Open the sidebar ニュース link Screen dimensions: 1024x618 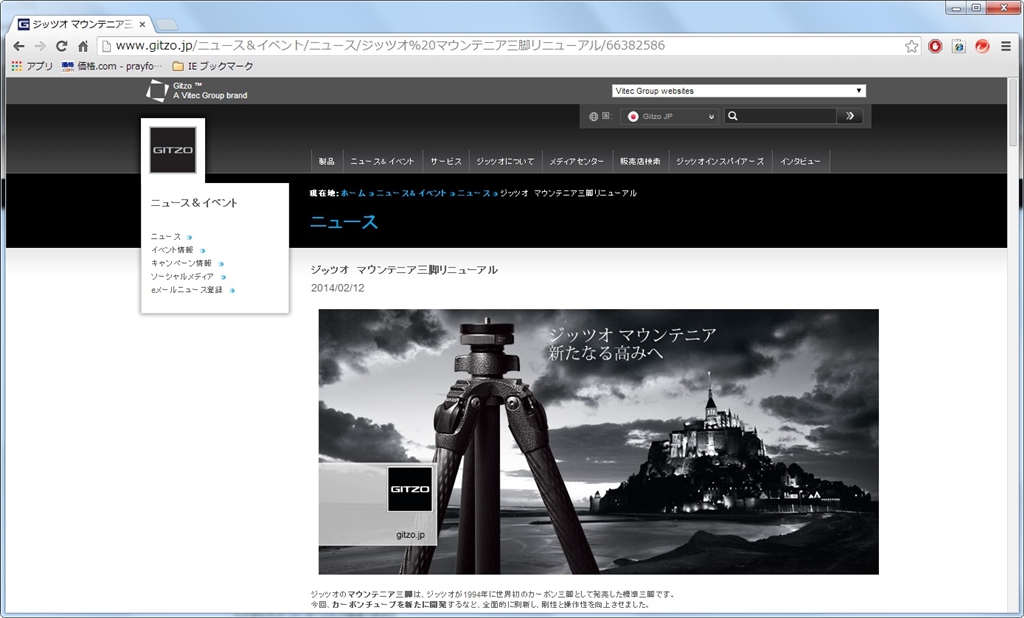click(x=166, y=236)
